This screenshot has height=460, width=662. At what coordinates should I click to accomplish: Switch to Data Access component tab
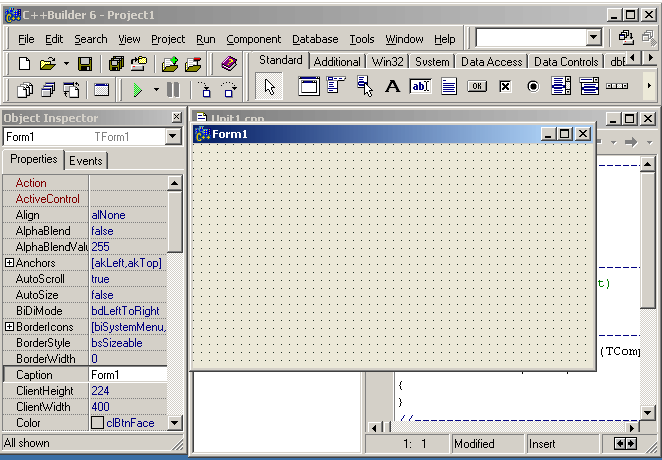coord(491,62)
